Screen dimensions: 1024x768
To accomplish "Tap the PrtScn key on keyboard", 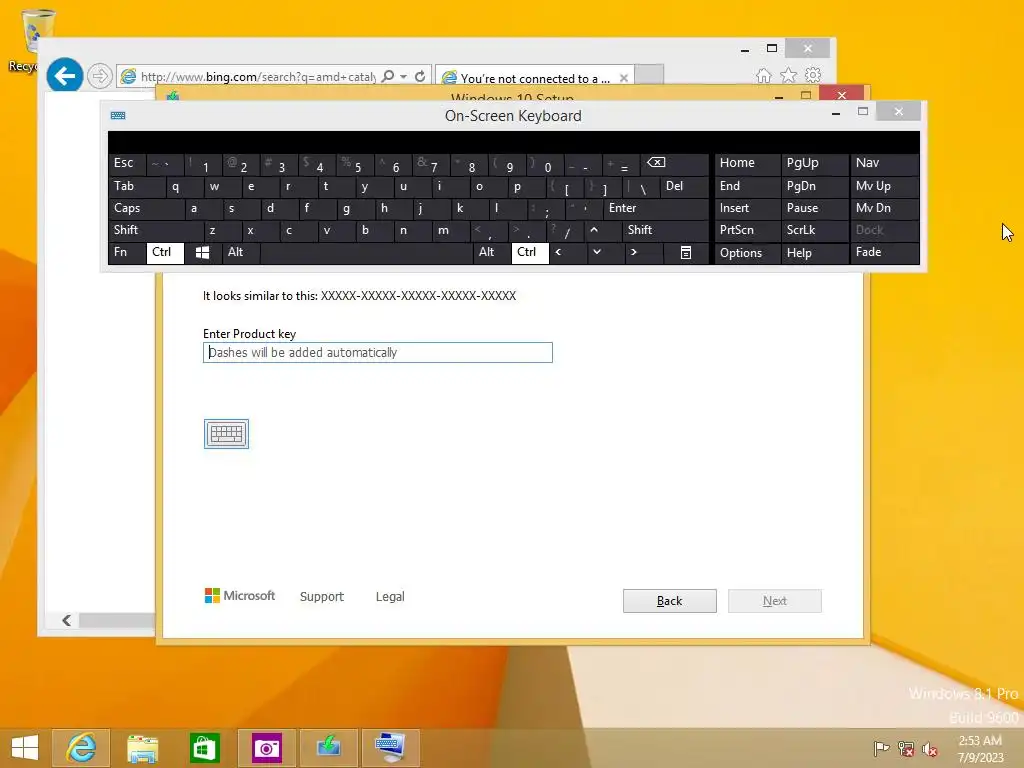I will [x=747, y=230].
